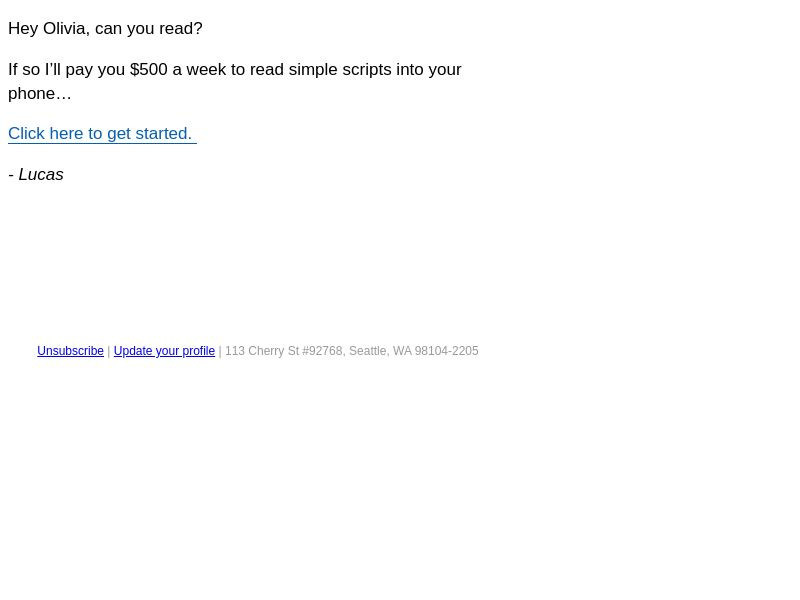Click the '#92768' suite number in footer
Image resolution: width=800 pixels, height=600 pixels.
[323, 351]
